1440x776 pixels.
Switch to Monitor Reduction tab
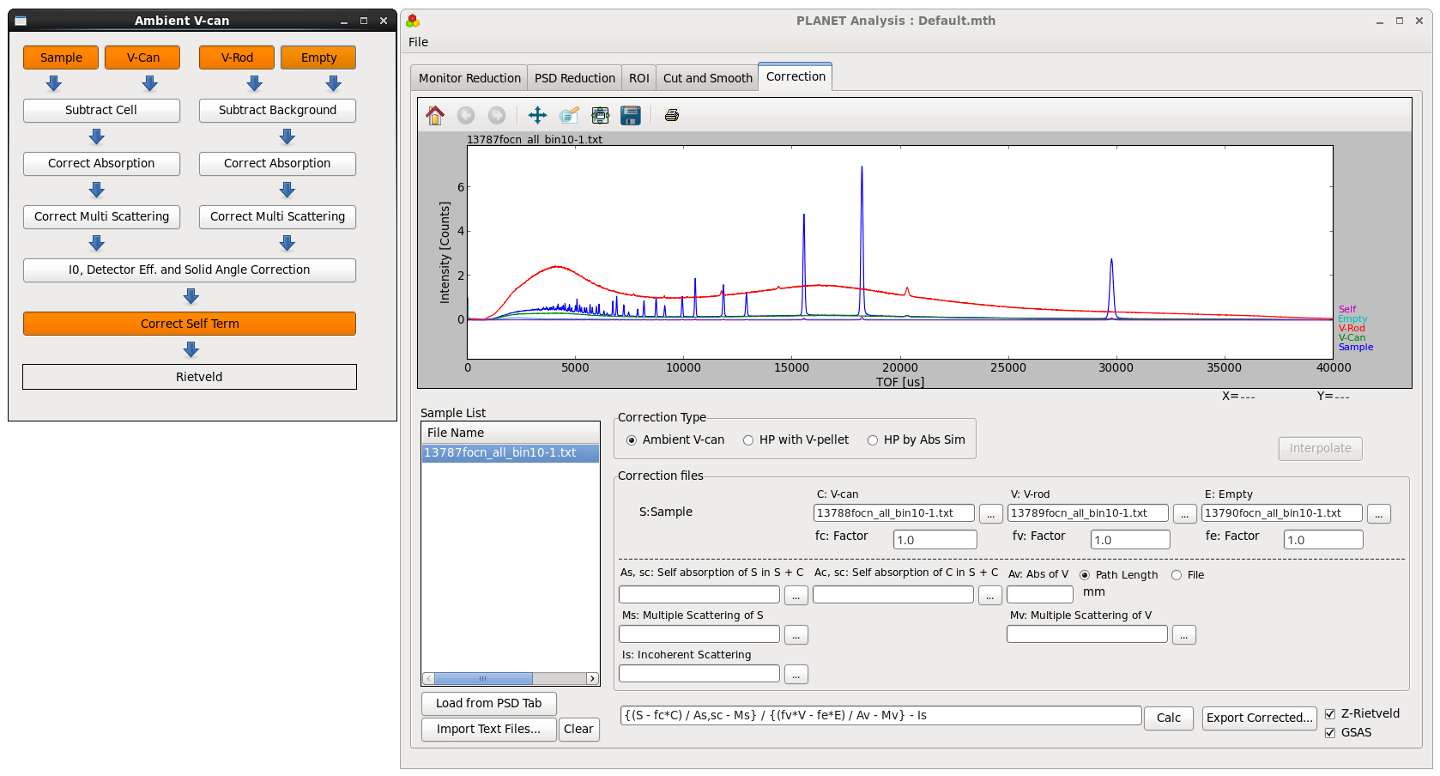tap(469, 78)
